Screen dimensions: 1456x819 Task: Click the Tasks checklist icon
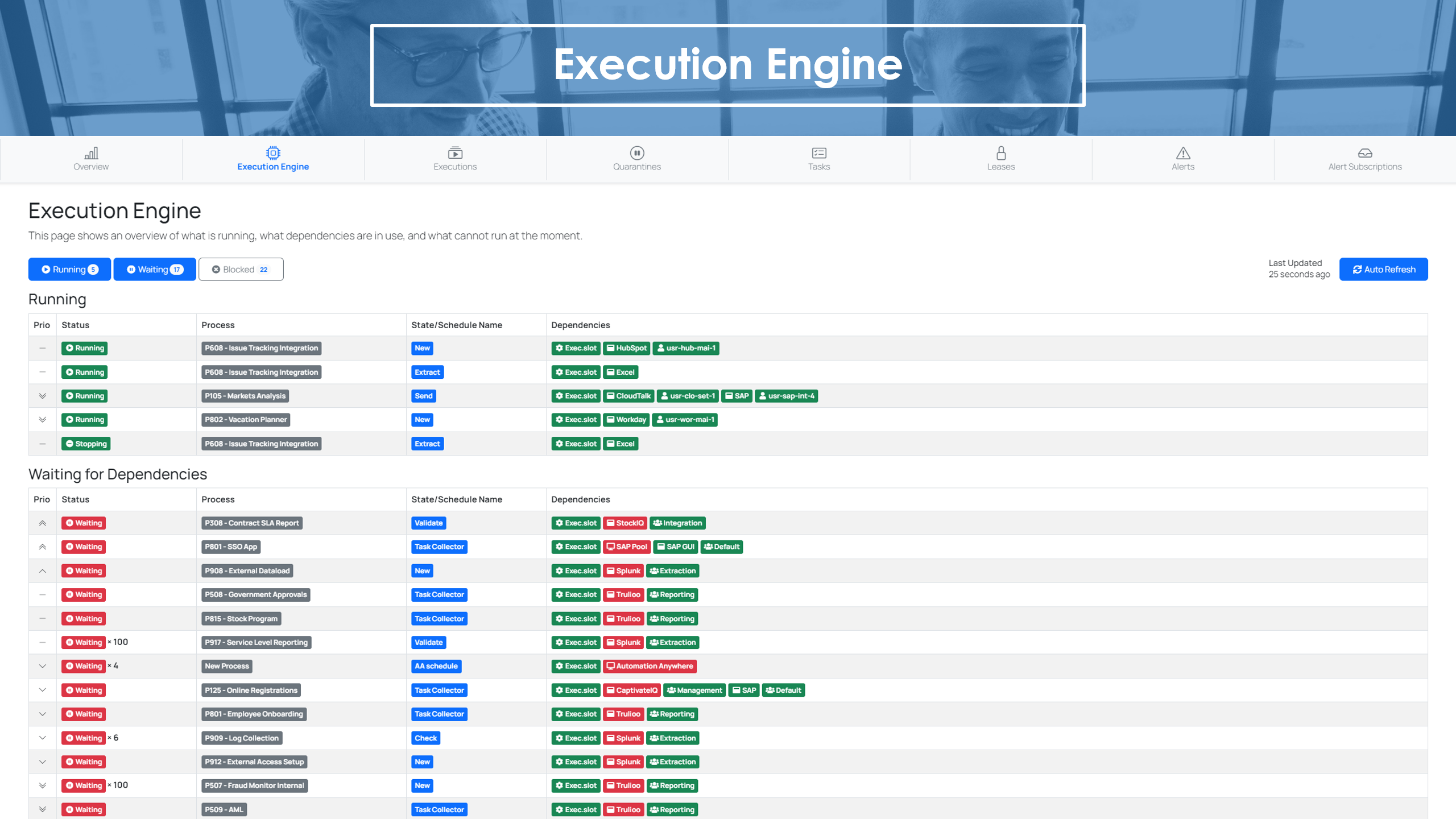point(819,152)
